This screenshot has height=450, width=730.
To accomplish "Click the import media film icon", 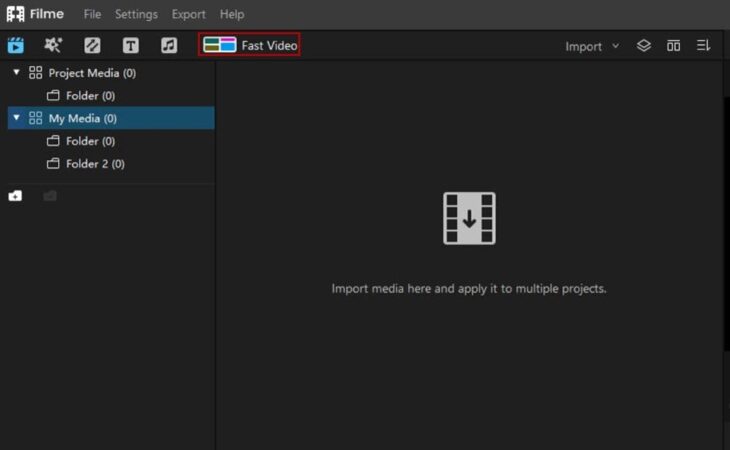I will [469, 218].
